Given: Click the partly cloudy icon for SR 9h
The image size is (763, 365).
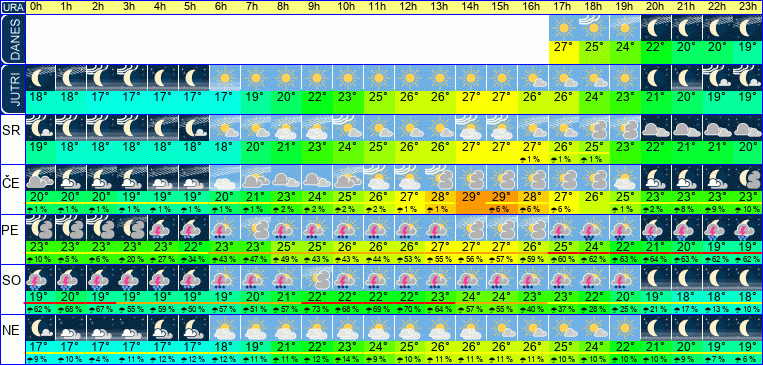Looking at the screenshot, I should (x=317, y=128).
